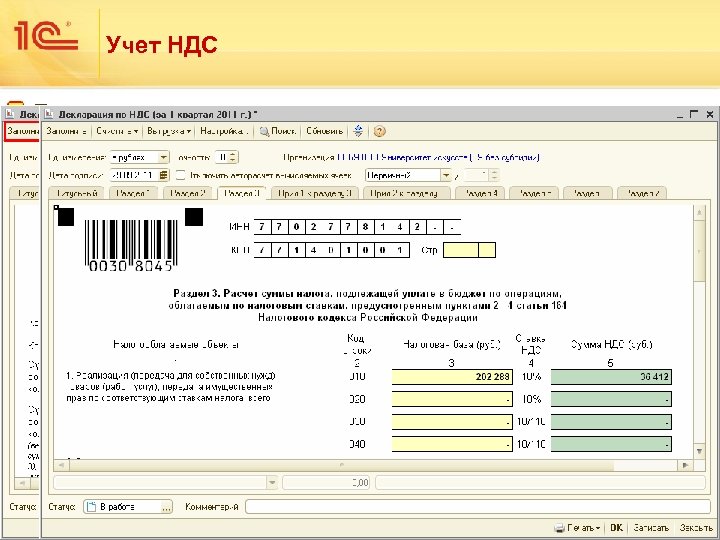Viewport: 720px width, 540px height.
Task: Select the Раздел 3 tab
Action: click(242, 193)
